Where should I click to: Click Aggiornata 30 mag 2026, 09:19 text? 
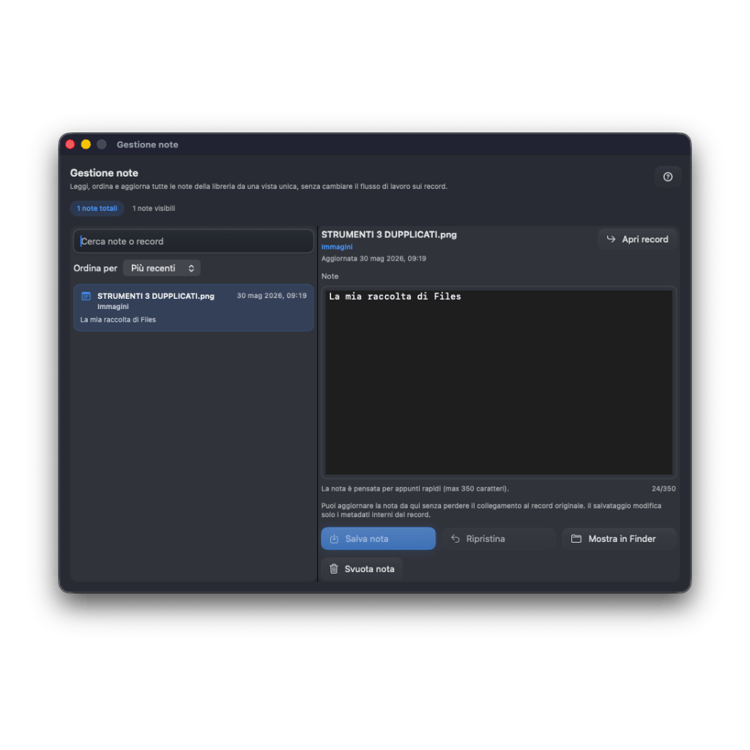pyautogui.click(x=374, y=258)
